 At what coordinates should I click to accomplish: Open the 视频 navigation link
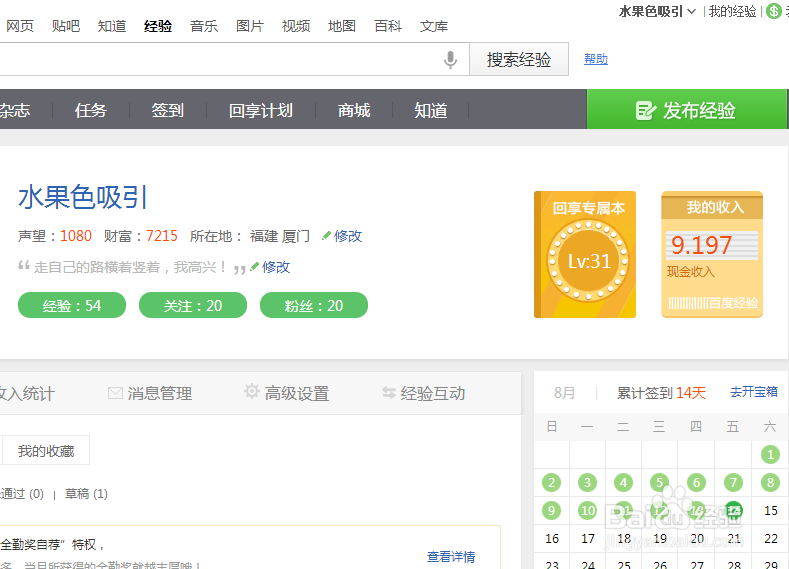tap(296, 26)
